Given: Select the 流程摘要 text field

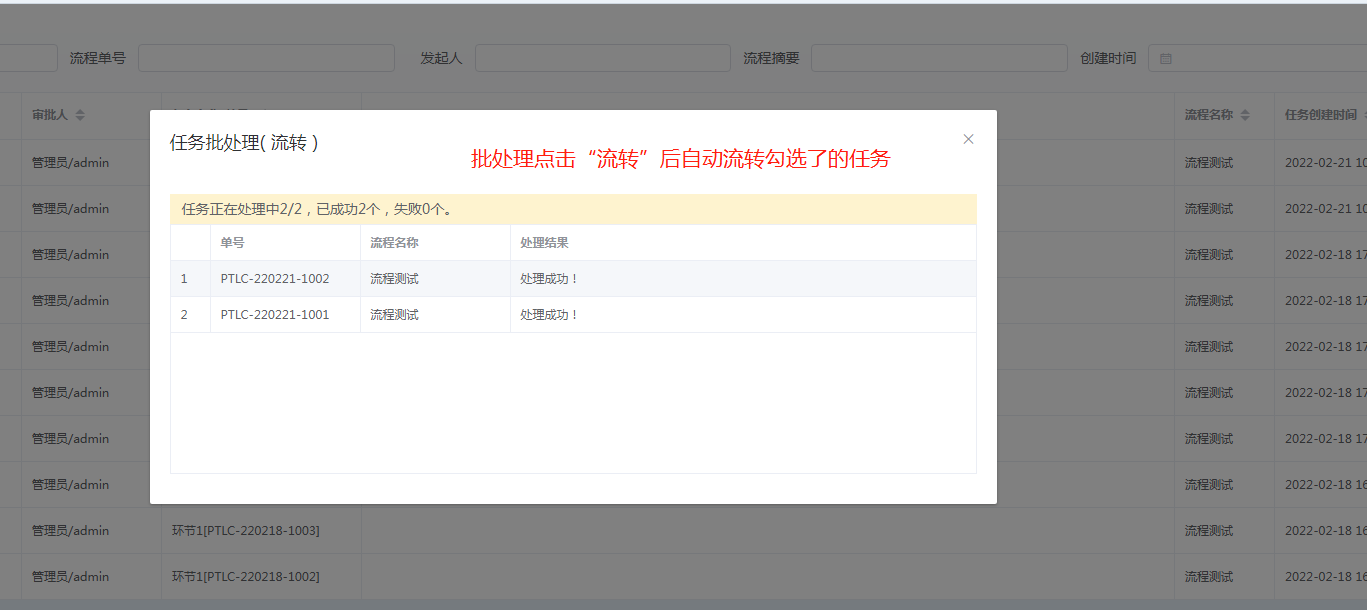Looking at the screenshot, I should (939, 58).
